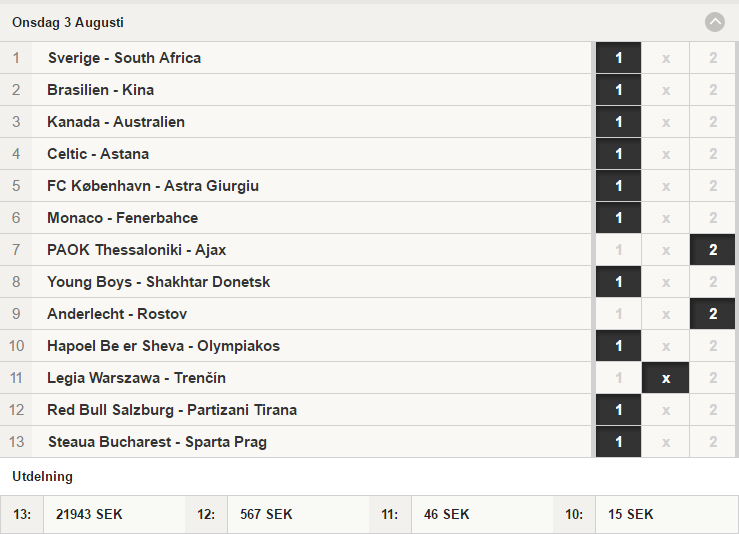Image resolution: width=739 pixels, height=534 pixels.
Task: Deselect 2 for PAOK Thessaloniki - Ajax
Action: [x=713, y=250]
